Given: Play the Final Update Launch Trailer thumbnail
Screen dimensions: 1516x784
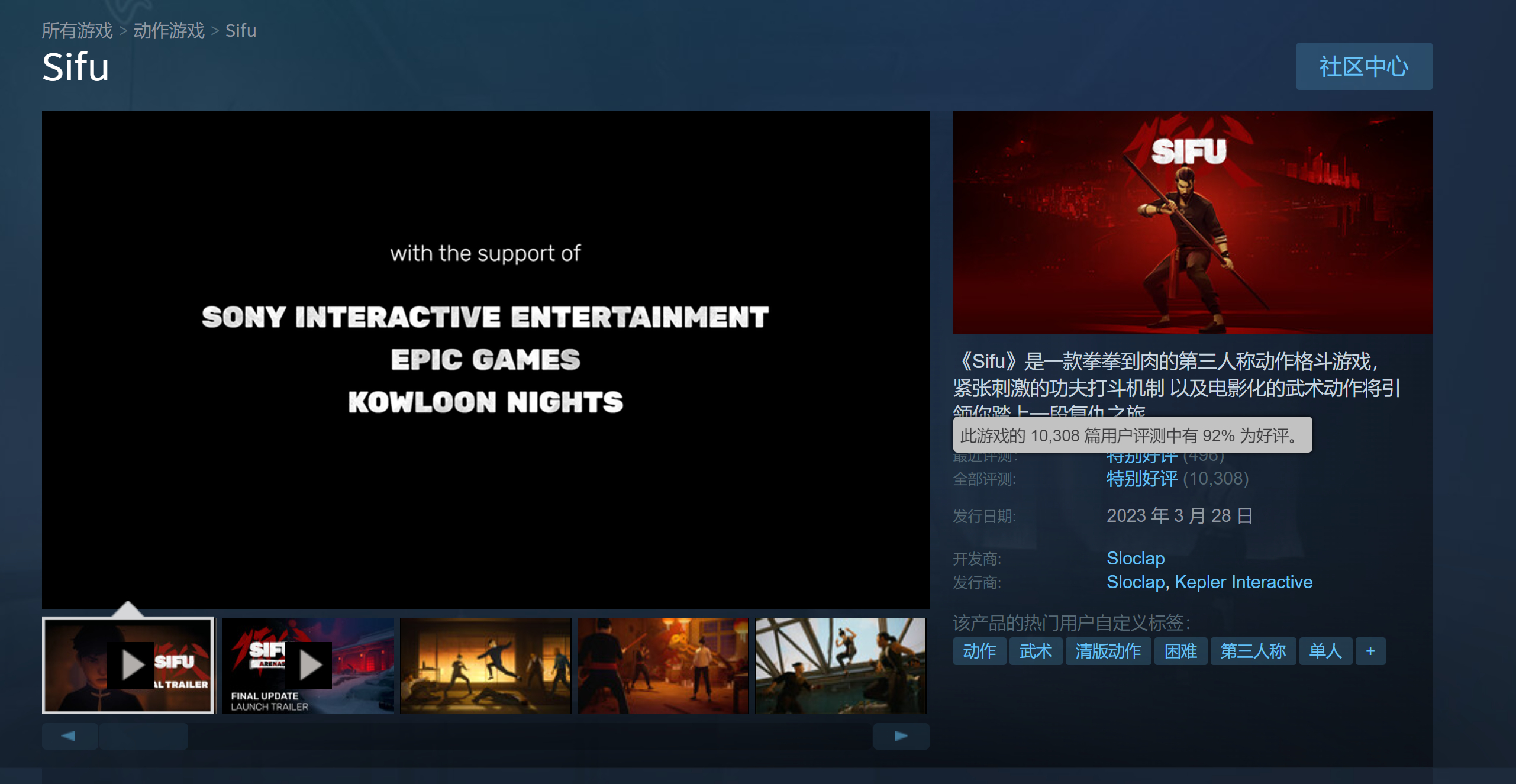Looking at the screenshot, I should pyautogui.click(x=308, y=666).
